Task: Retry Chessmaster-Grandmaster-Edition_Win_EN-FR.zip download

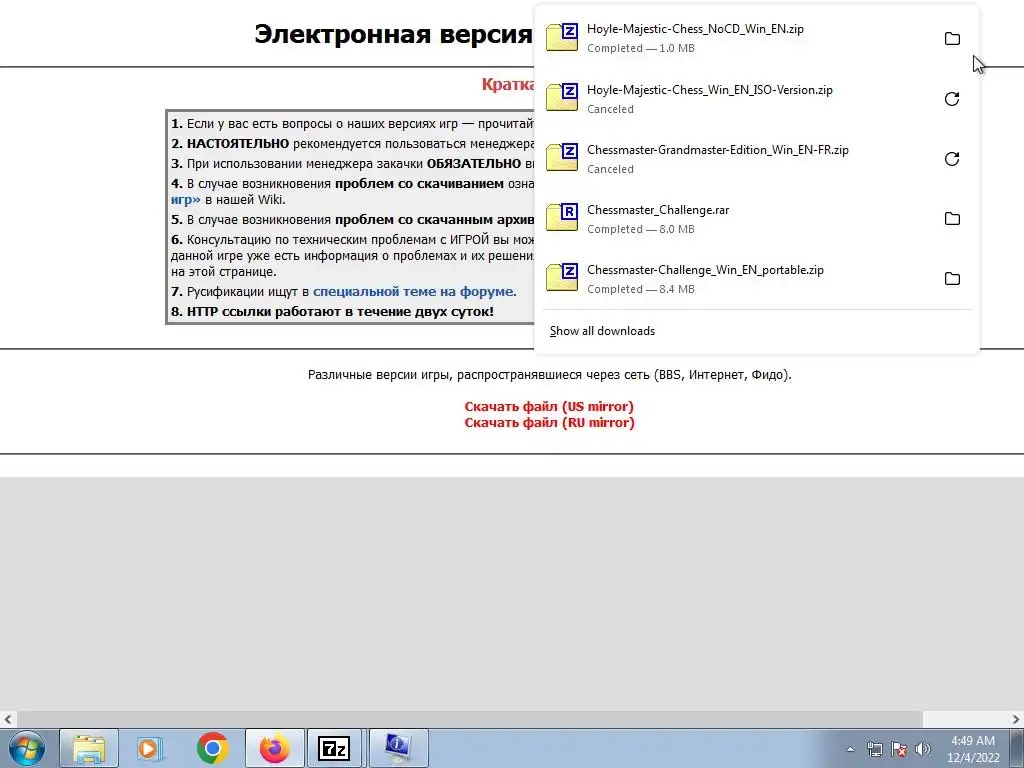Action: pyautogui.click(x=952, y=159)
